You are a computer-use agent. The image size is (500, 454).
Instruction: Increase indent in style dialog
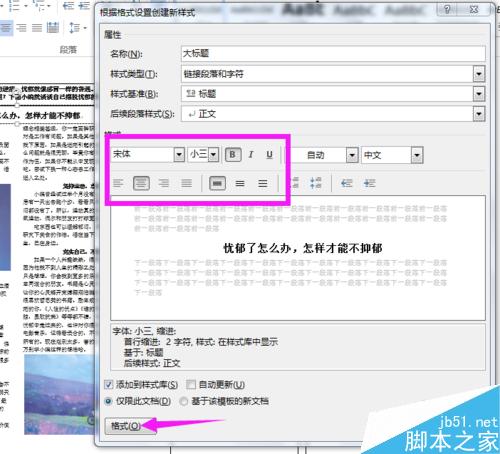[x=369, y=183]
